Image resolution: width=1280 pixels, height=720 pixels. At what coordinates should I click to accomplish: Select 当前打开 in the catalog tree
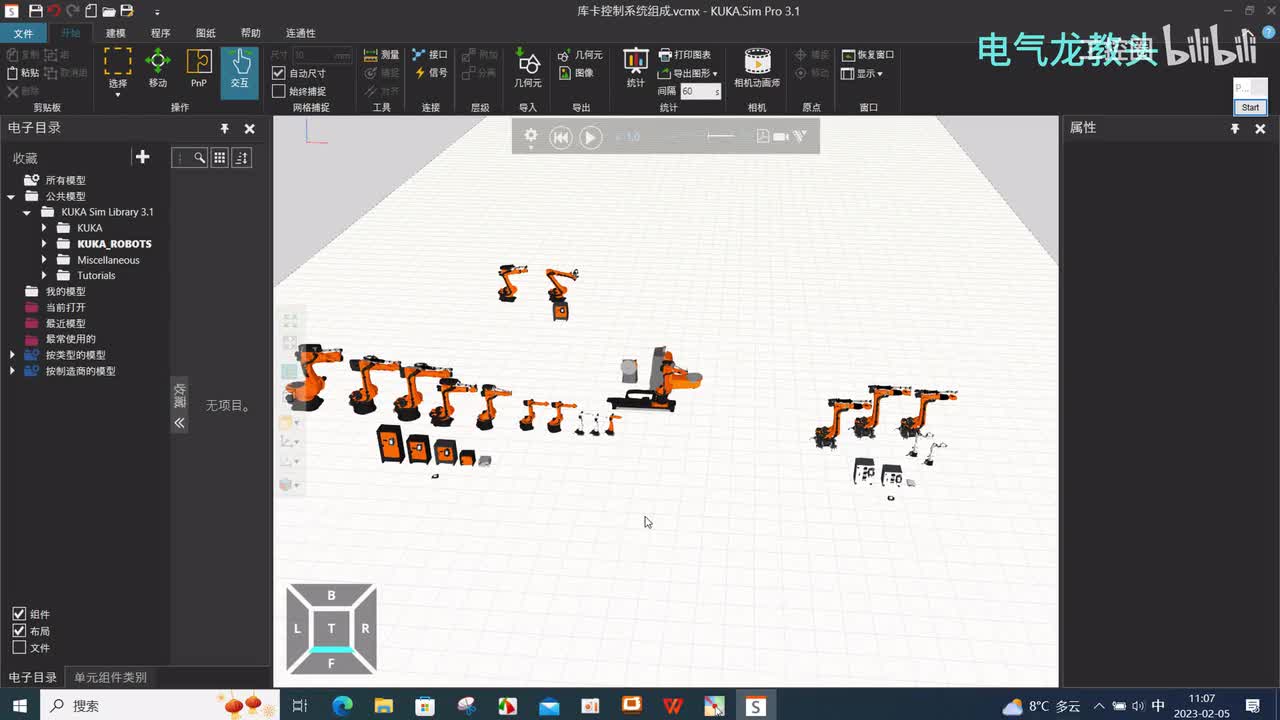[65, 307]
